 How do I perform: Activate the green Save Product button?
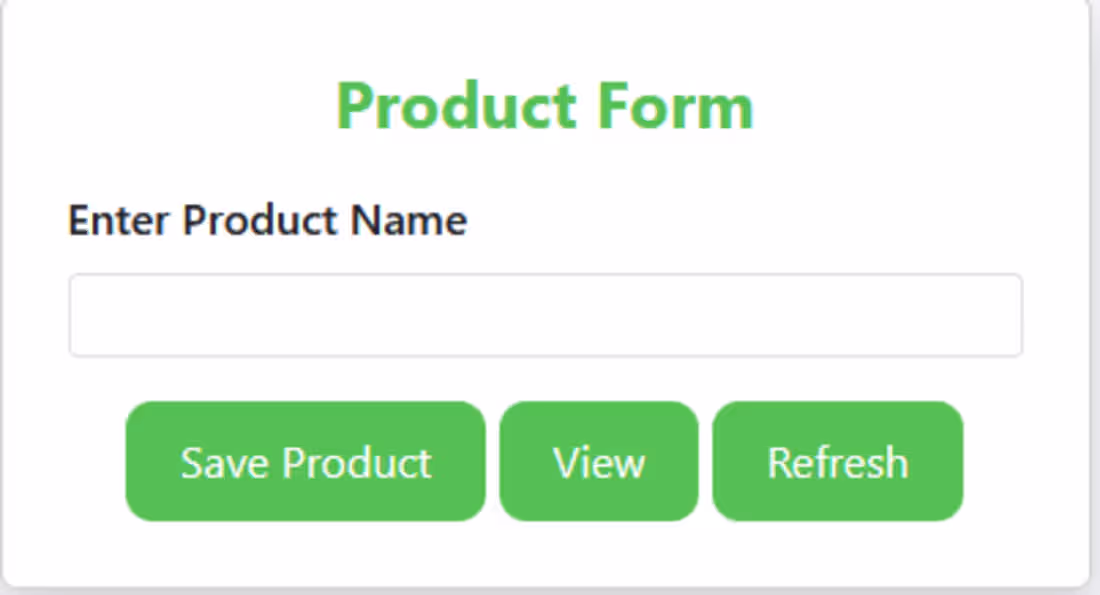pyautogui.click(x=304, y=461)
